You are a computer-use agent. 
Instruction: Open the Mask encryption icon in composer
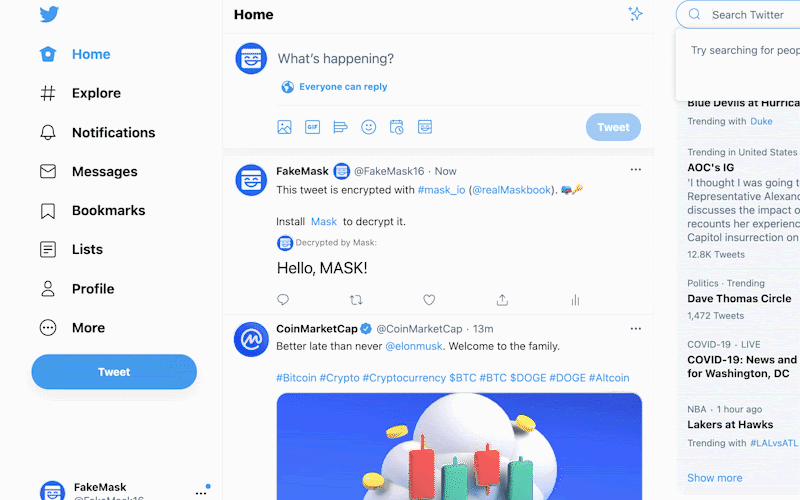(424, 127)
